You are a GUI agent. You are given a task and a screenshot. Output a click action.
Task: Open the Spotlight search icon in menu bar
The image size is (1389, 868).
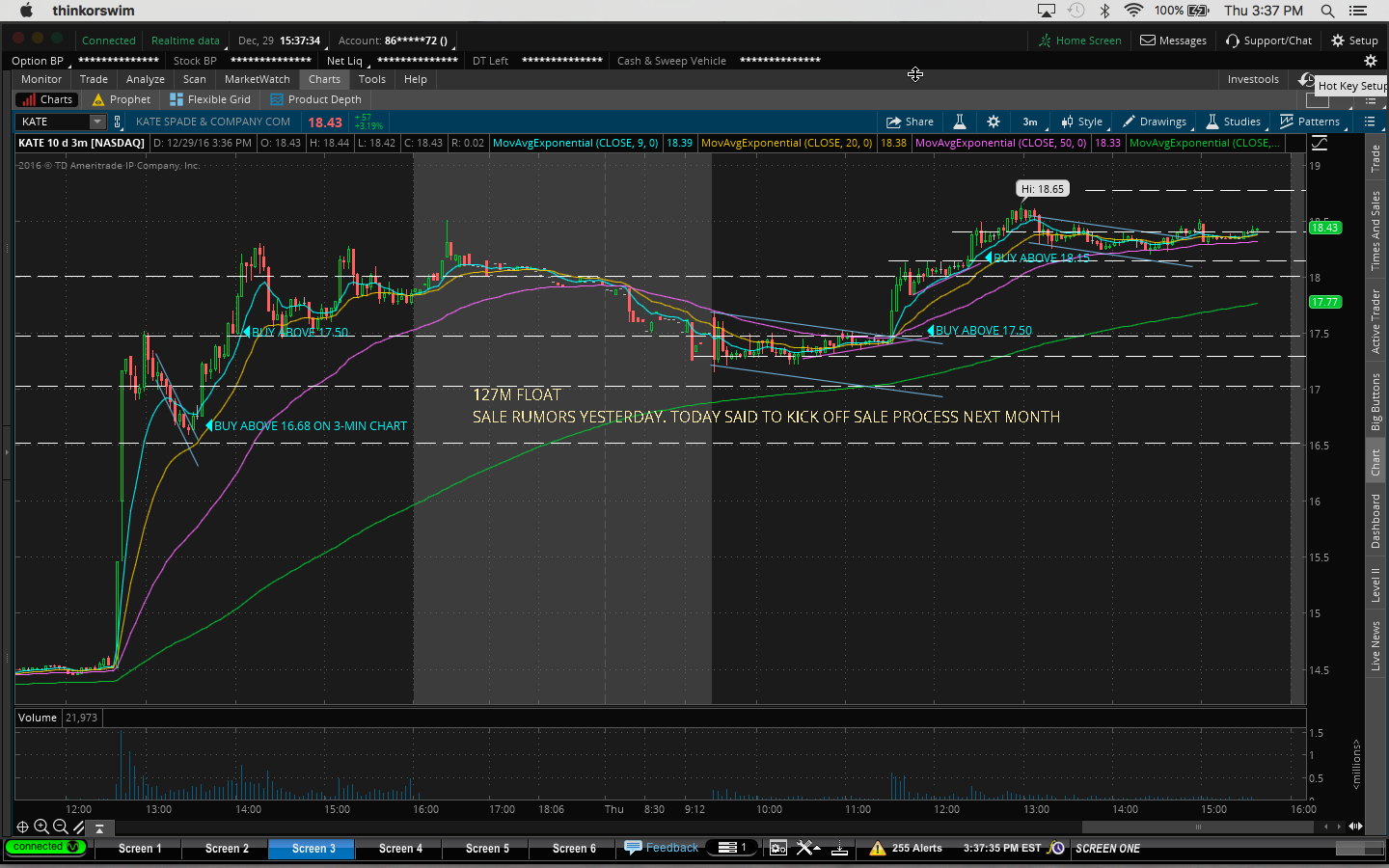click(1327, 11)
